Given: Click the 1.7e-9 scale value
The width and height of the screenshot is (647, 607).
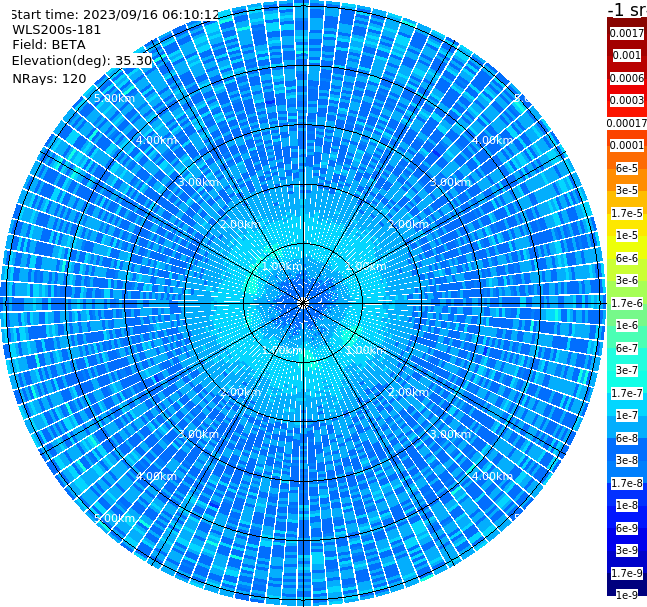Looking at the screenshot, I should pos(627,573).
